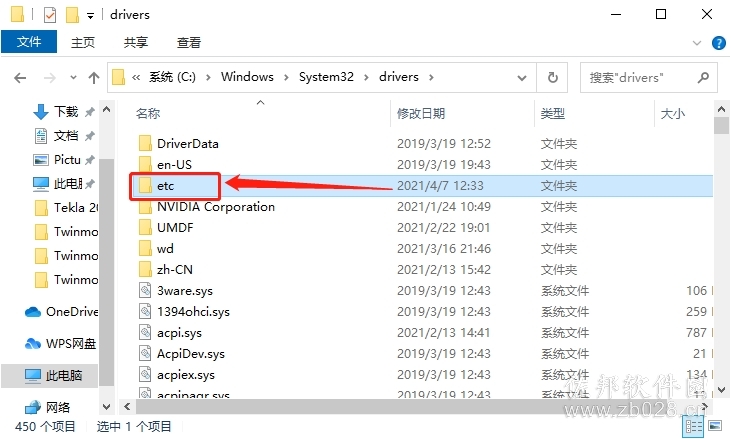Switch to details view layout icon
Image resolution: width=731 pixels, height=439 pixels.
click(693, 426)
